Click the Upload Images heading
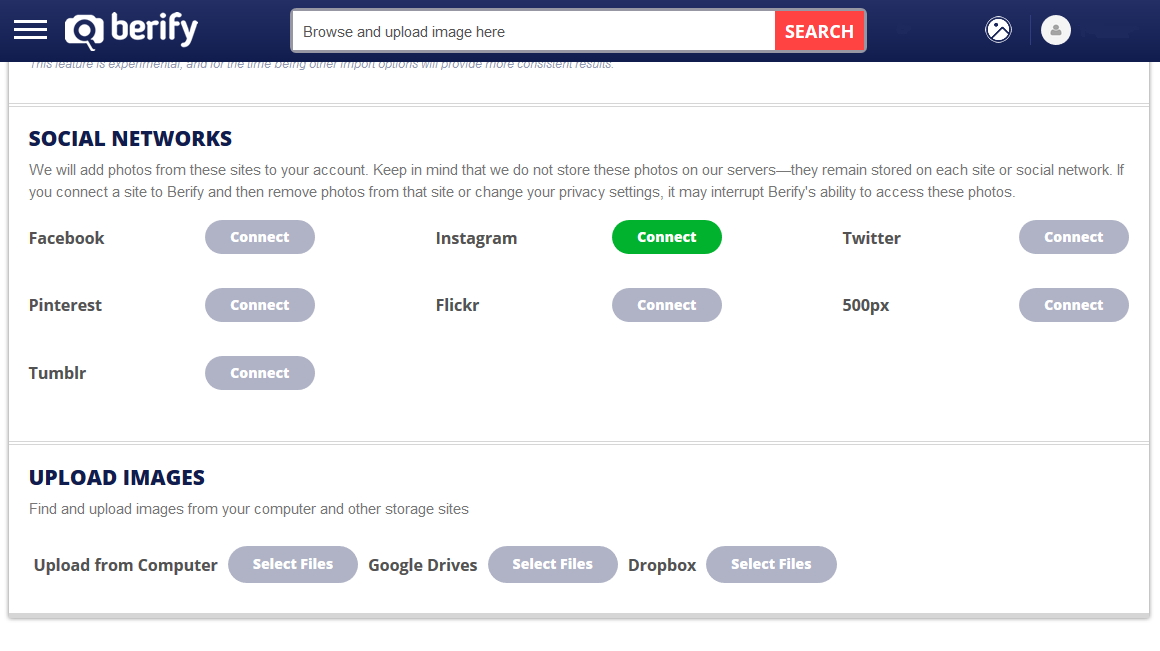The height and width of the screenshot is (651, 1160). pyautogui.click(x=117, y=477)
